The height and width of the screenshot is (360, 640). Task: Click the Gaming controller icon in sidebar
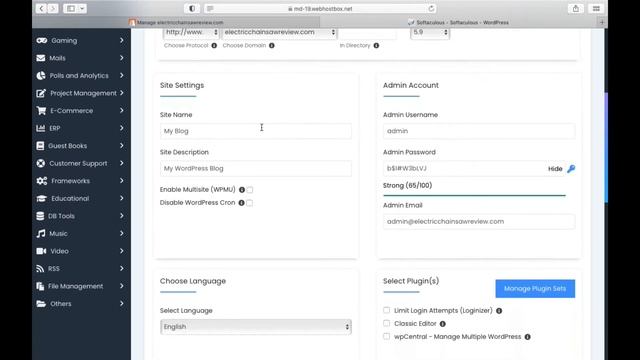pos(42,40)
